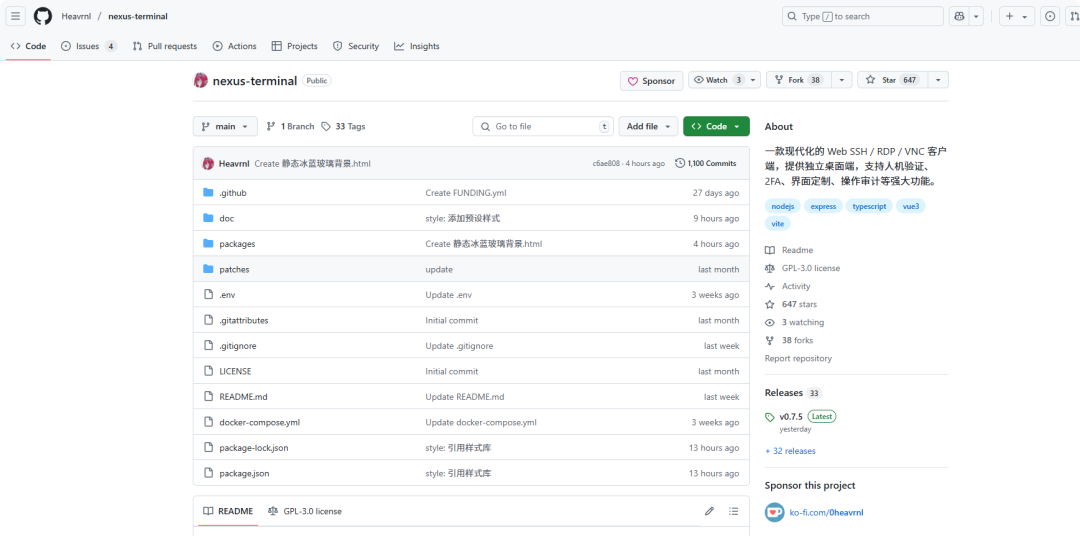Image resolution: width=1080 pixels, height=536 pixels.
Task: Expand the Star lists caret
Action: tap(938, 80)
